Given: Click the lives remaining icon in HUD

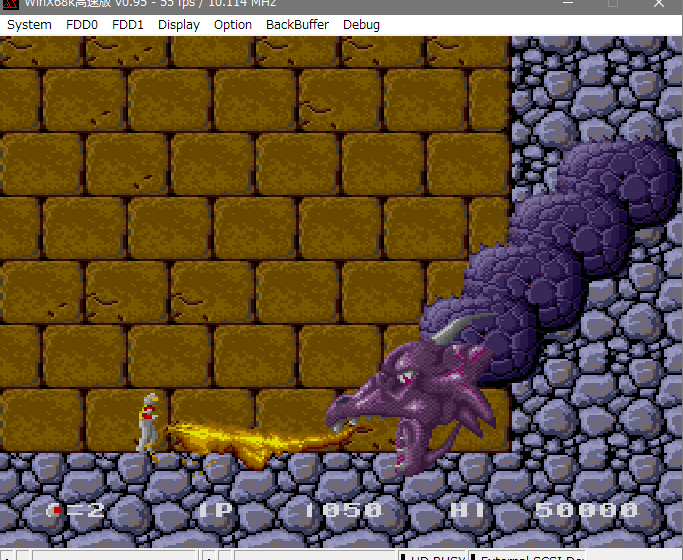Looking at the screenshot, I should (x=56, y=510).
